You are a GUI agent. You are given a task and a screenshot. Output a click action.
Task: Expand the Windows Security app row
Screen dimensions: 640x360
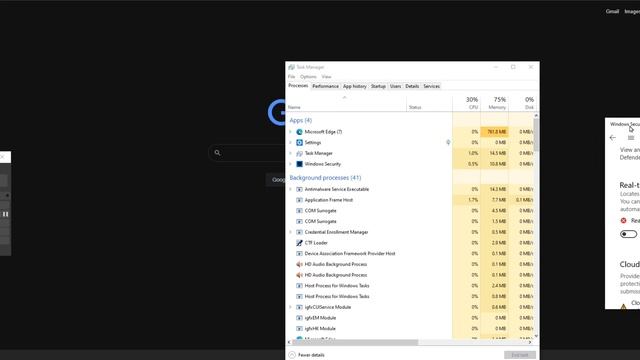[x=291, y=164]
